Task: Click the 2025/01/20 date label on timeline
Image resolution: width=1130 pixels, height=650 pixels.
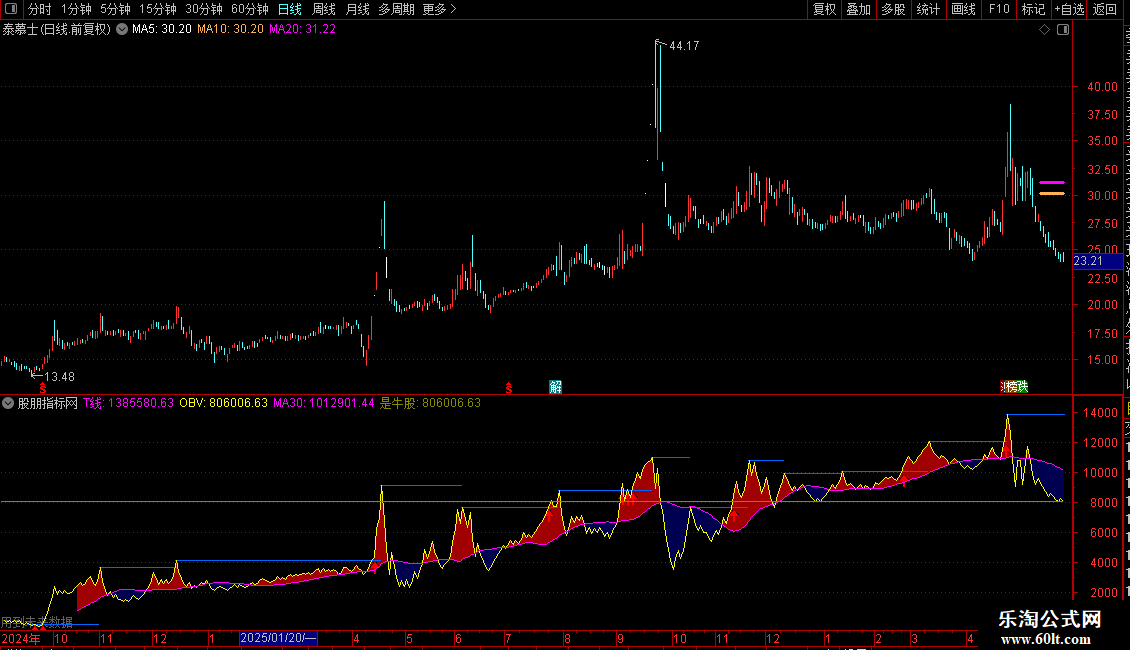Action: point(278,638)
